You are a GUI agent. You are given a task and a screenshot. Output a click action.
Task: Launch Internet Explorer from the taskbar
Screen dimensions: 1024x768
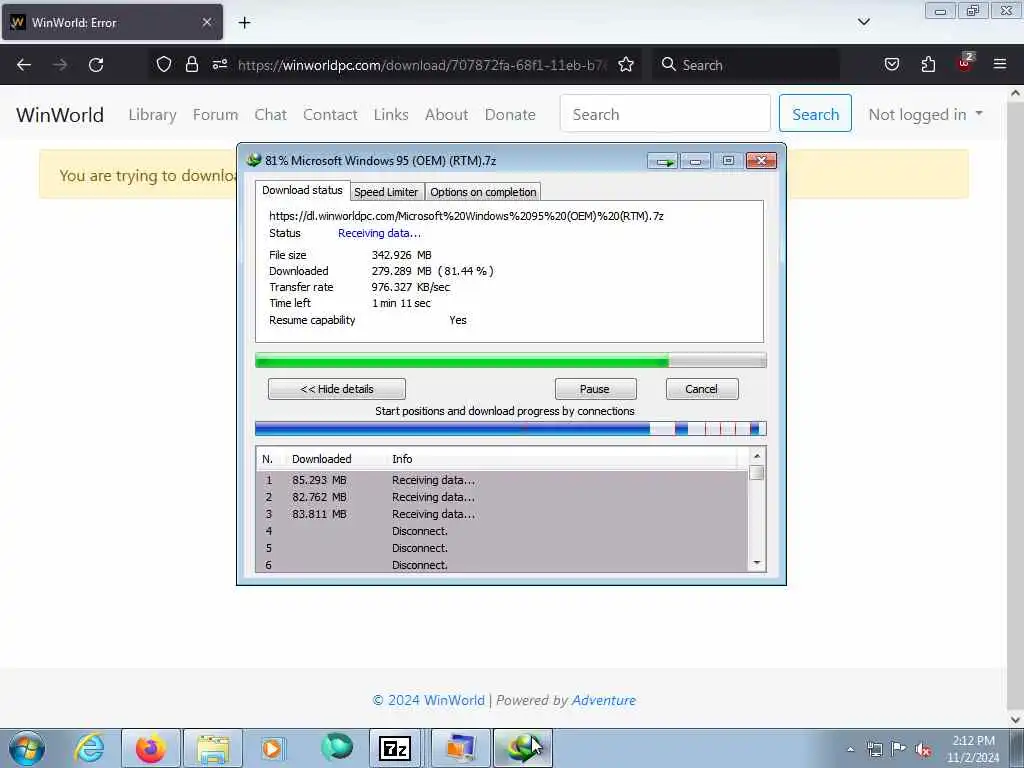(x=89, y=748)
